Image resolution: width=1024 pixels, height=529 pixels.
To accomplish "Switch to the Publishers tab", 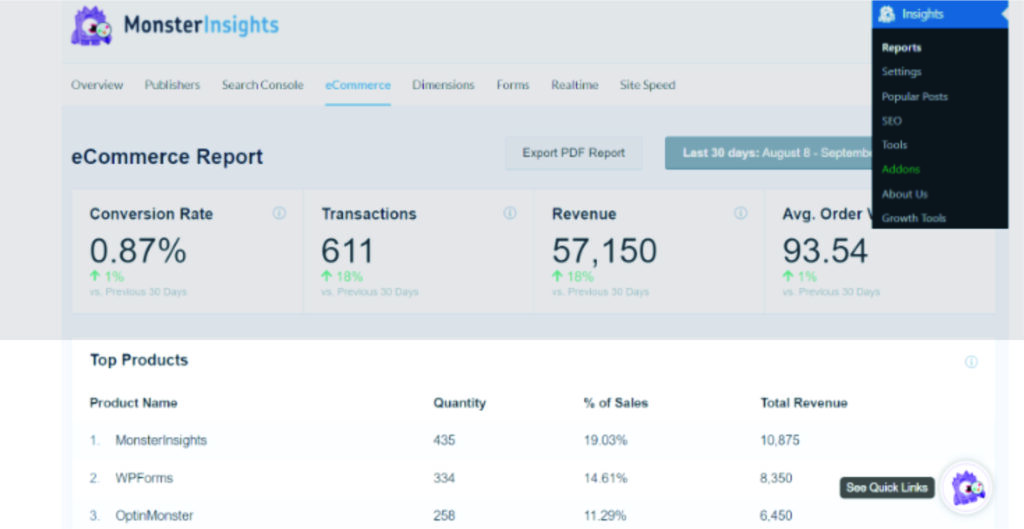I will (x=172, y=85).
